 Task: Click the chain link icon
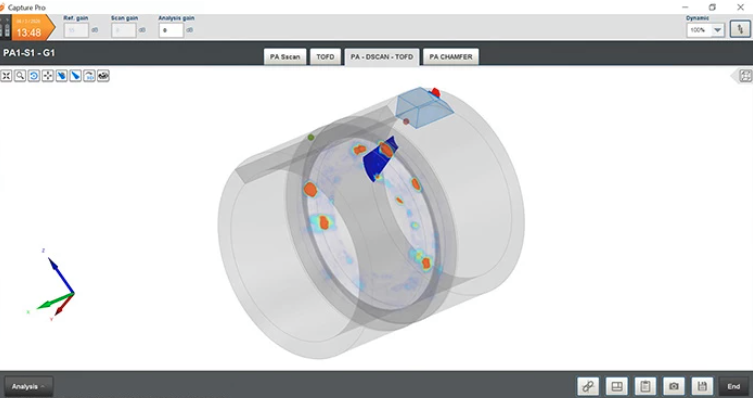(588, 386)
